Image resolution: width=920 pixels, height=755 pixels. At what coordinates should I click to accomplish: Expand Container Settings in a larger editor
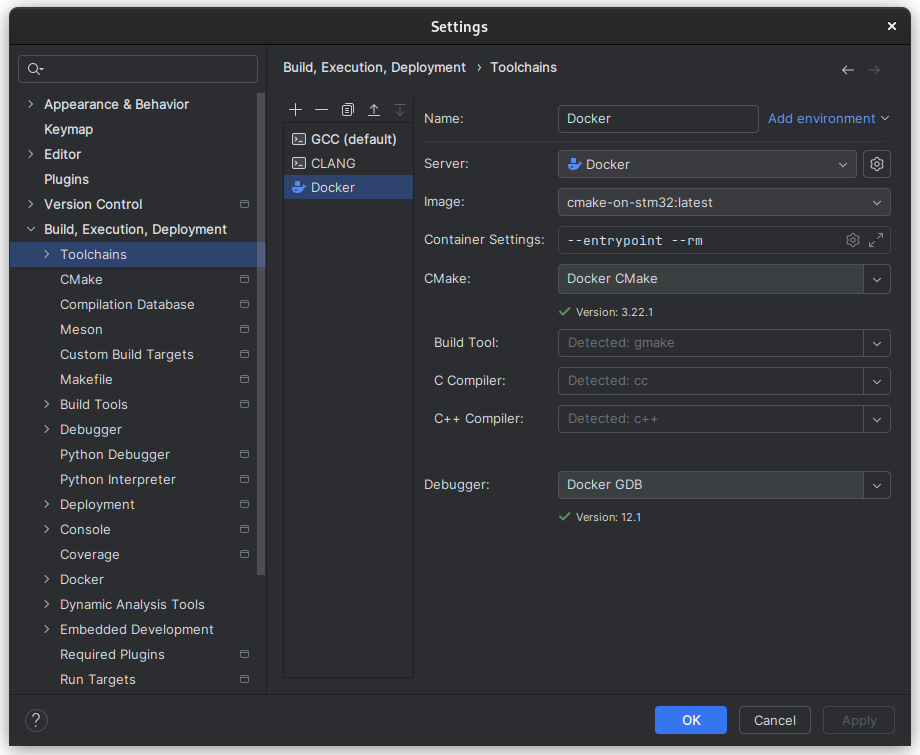(877, 240)
